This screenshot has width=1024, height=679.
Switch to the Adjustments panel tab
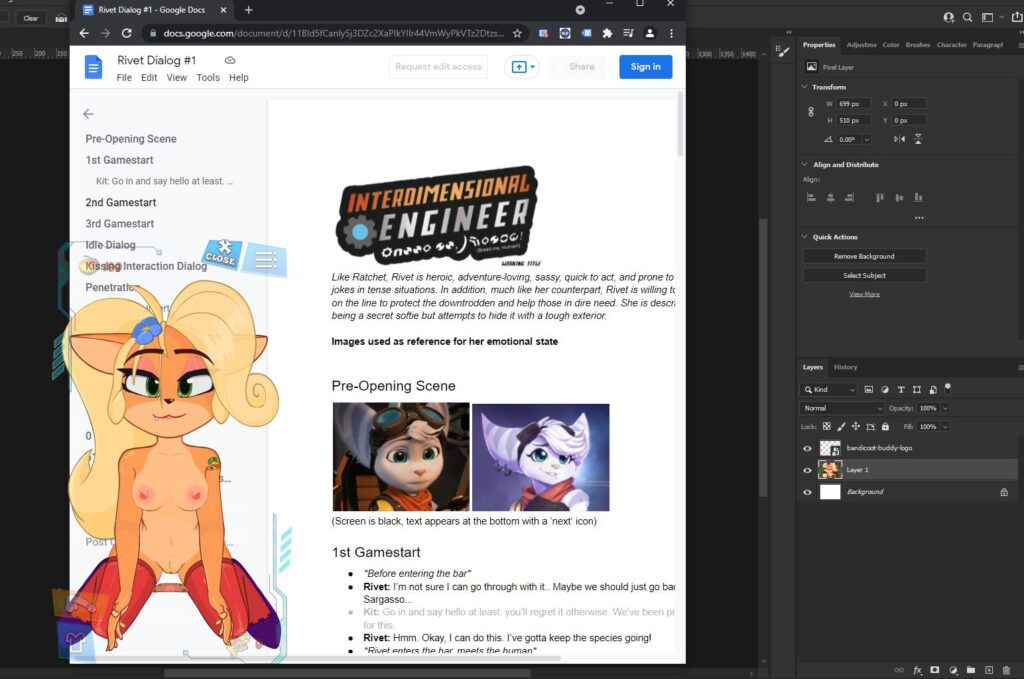861,45
